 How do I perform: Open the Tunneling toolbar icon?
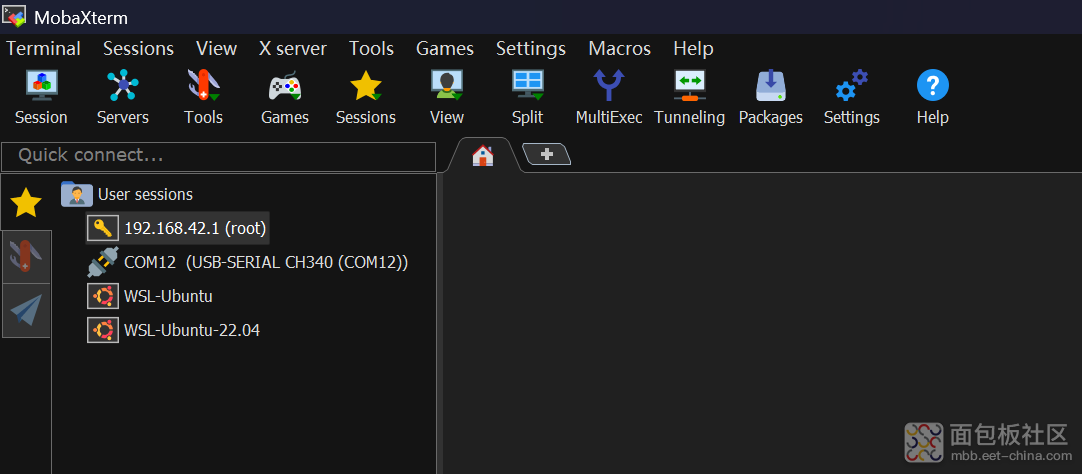click(689, 99)
